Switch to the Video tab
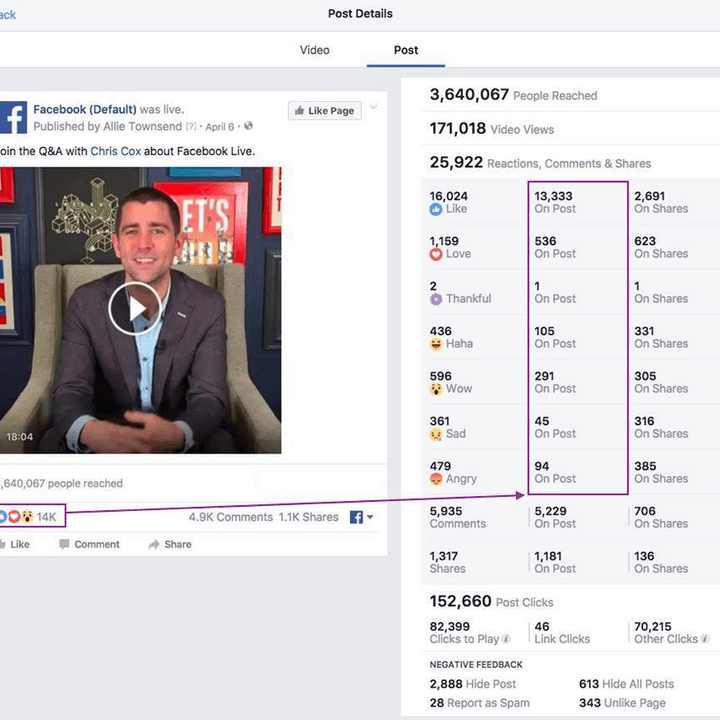Image resolution: width=720 pixels, height=720 pixels. [x=315, y=50]
